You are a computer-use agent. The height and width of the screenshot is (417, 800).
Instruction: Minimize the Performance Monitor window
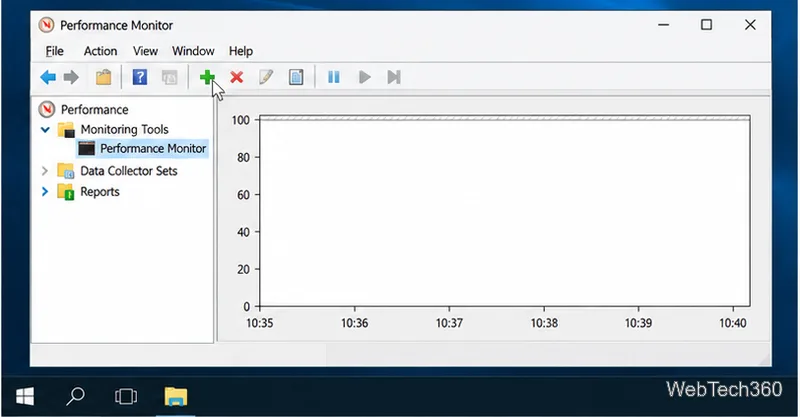pos(663,25)
